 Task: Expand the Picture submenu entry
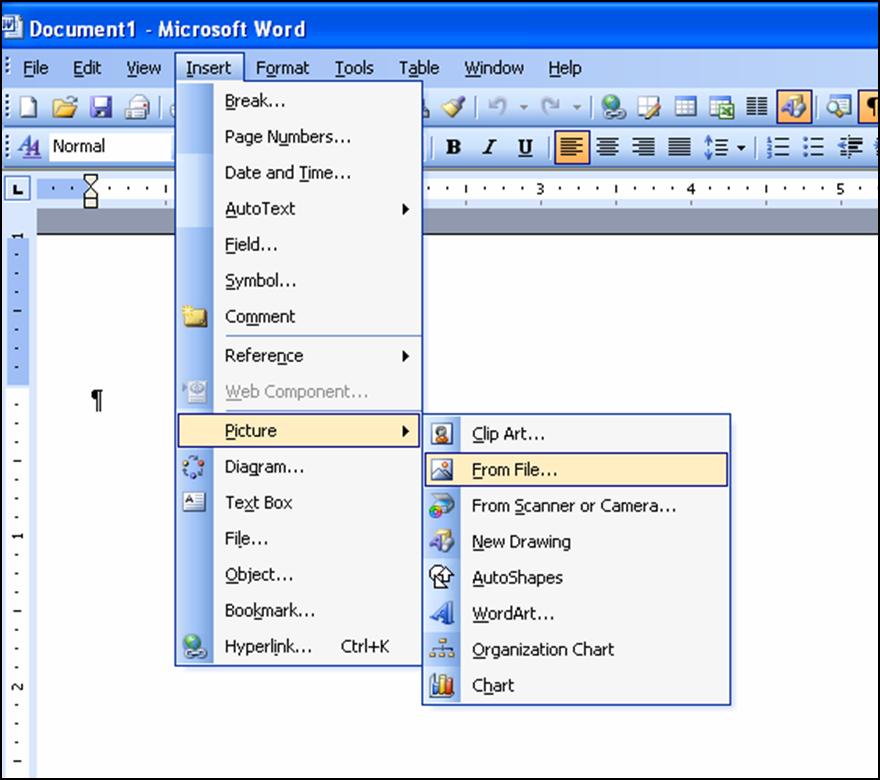click(299, 430)
